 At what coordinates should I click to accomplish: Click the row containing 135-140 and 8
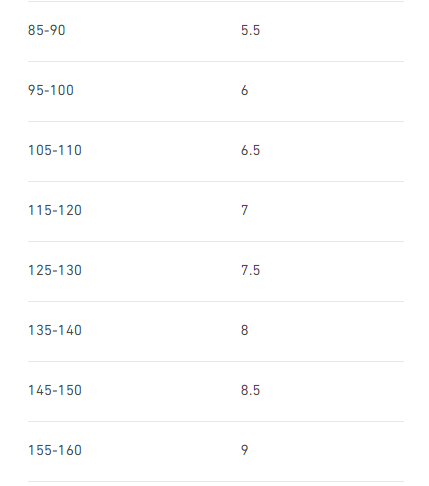coord(216,332)
